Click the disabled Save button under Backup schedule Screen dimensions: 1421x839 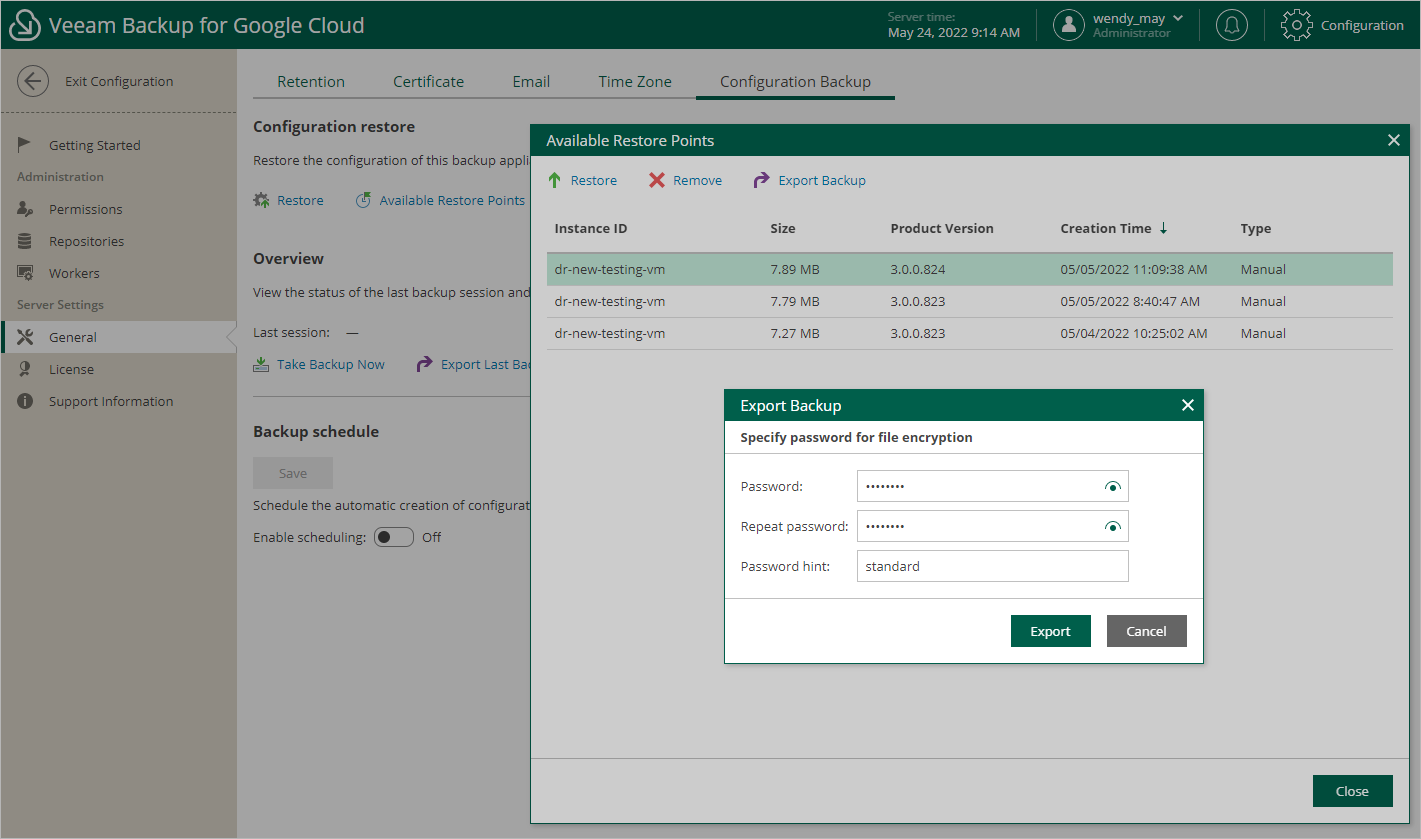click(293, 473)
